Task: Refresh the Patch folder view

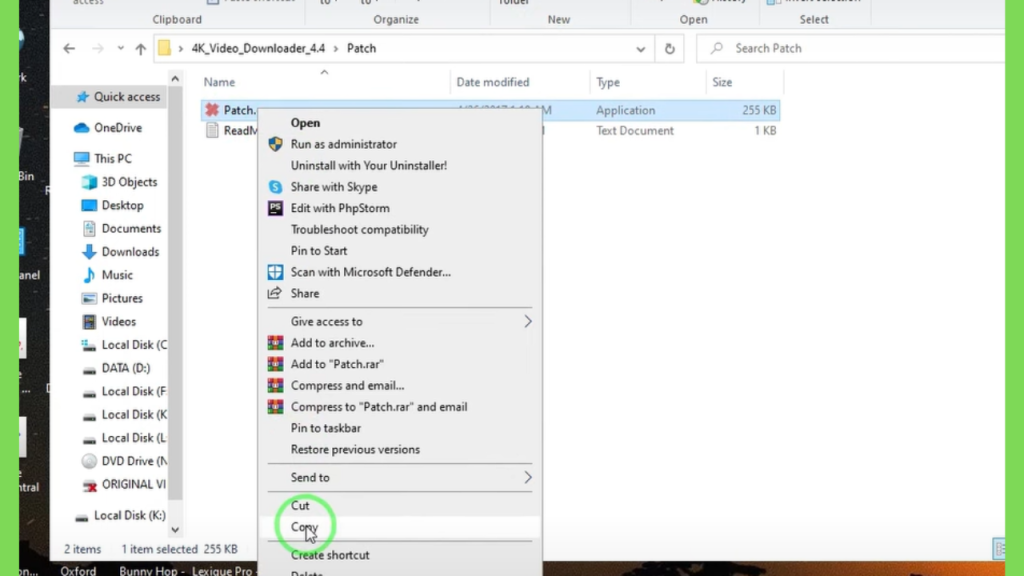Action: point(669,49)
